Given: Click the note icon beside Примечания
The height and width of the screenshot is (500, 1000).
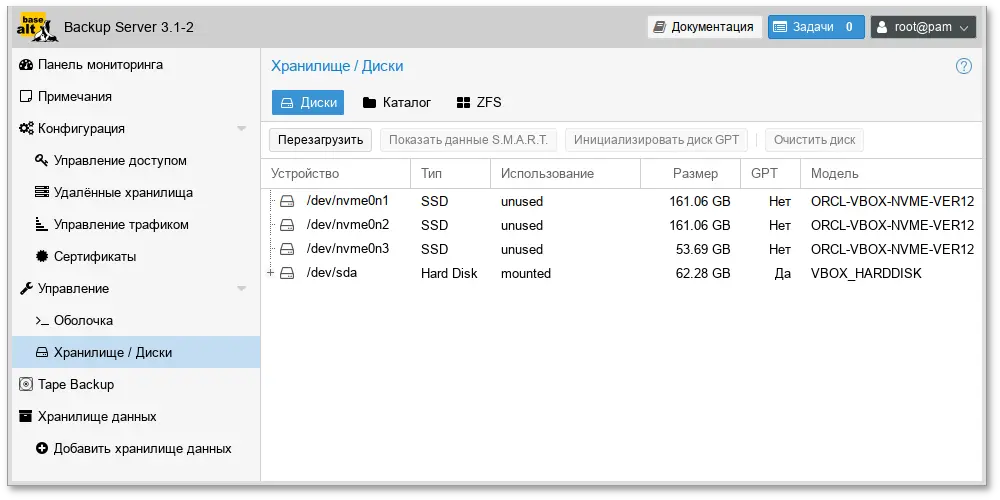Looking at the screenshot, I should 26,97.
